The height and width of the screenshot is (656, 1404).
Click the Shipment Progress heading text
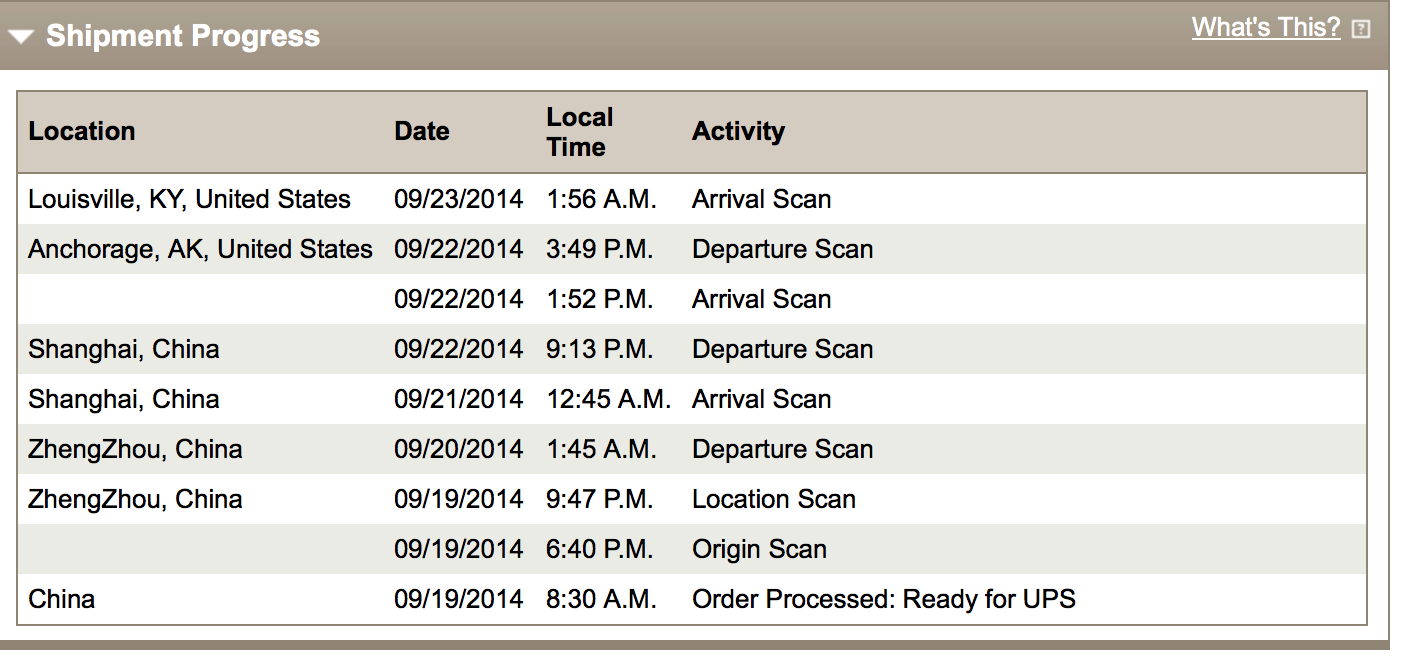183,36
